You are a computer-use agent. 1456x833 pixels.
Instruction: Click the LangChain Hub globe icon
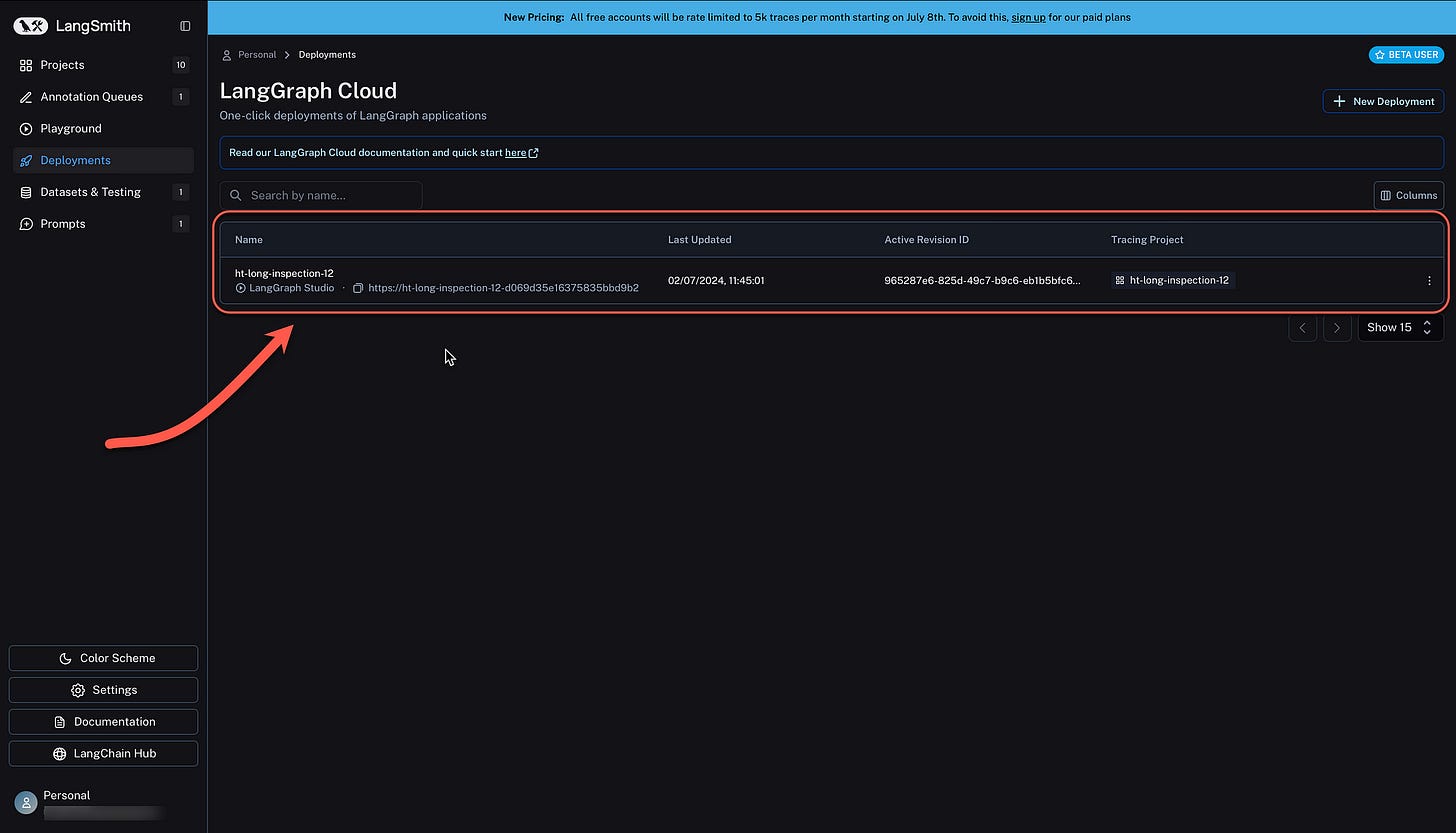coord(60,754)
